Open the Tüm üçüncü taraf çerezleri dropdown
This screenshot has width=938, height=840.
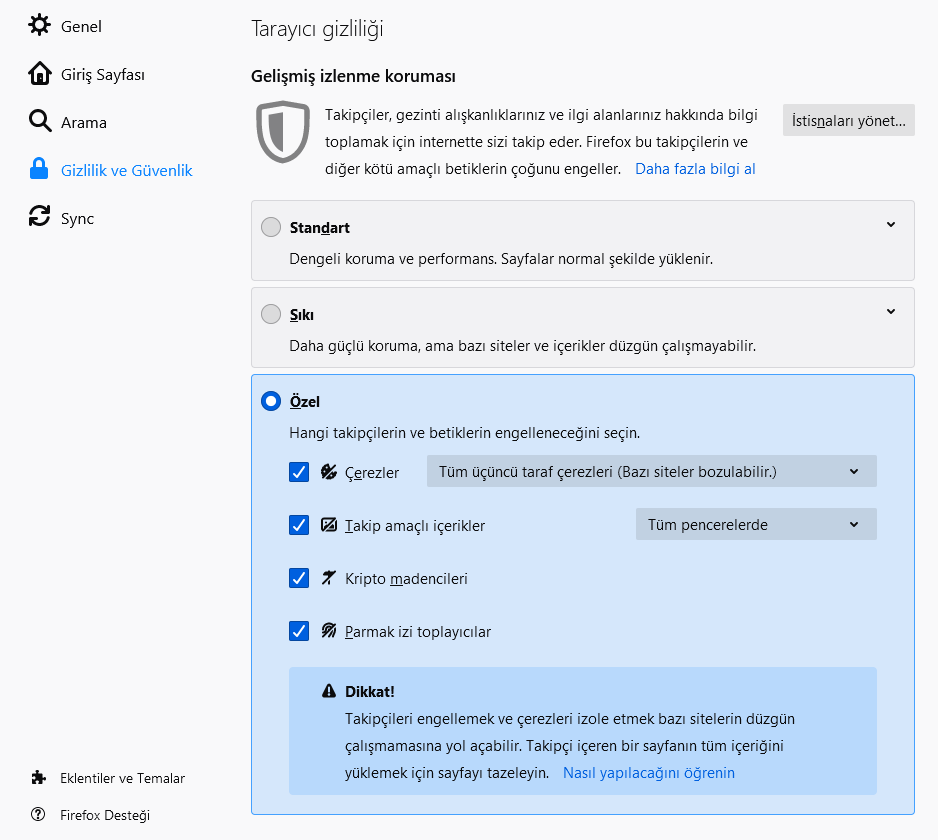(x=651, y=472)
